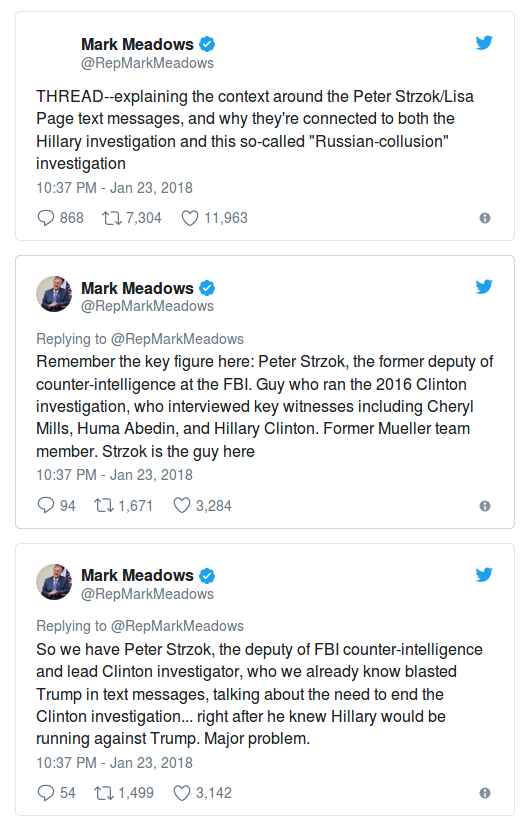Image resolution: width=524 pixels, height=826 pixels.
Task: Click the Twitter bird icon in first tweet
Action: coord(483,43)
